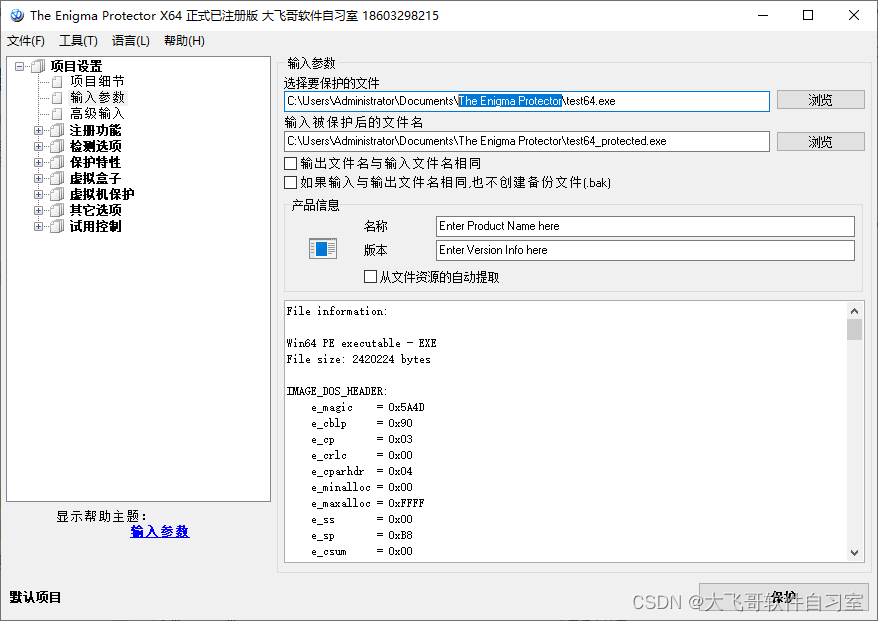This screenshot has width=878, height=621.
Task: Open the 语言(L) menu
Action: [x=130, y=40]
